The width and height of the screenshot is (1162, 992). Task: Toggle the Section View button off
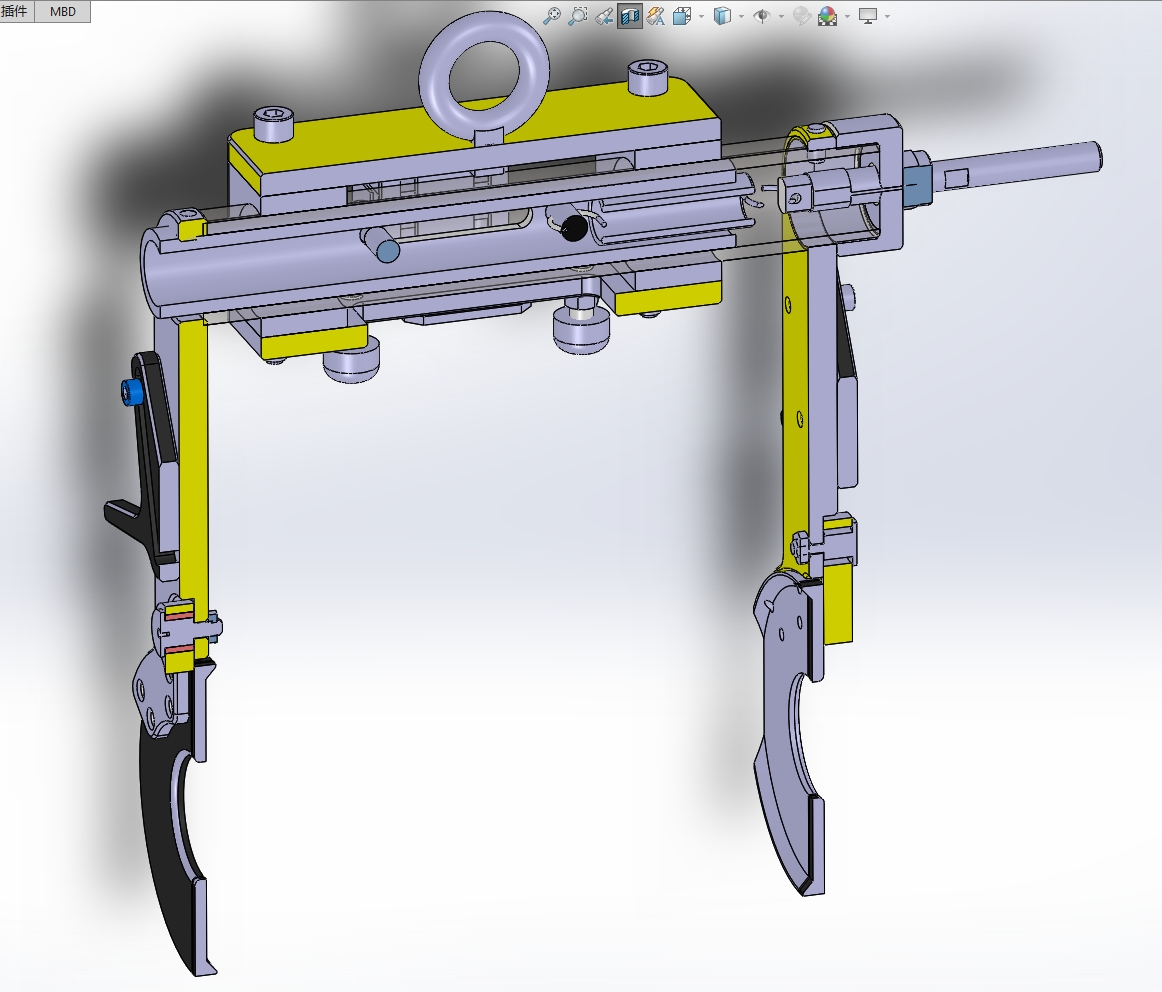[x=630, y=16]
